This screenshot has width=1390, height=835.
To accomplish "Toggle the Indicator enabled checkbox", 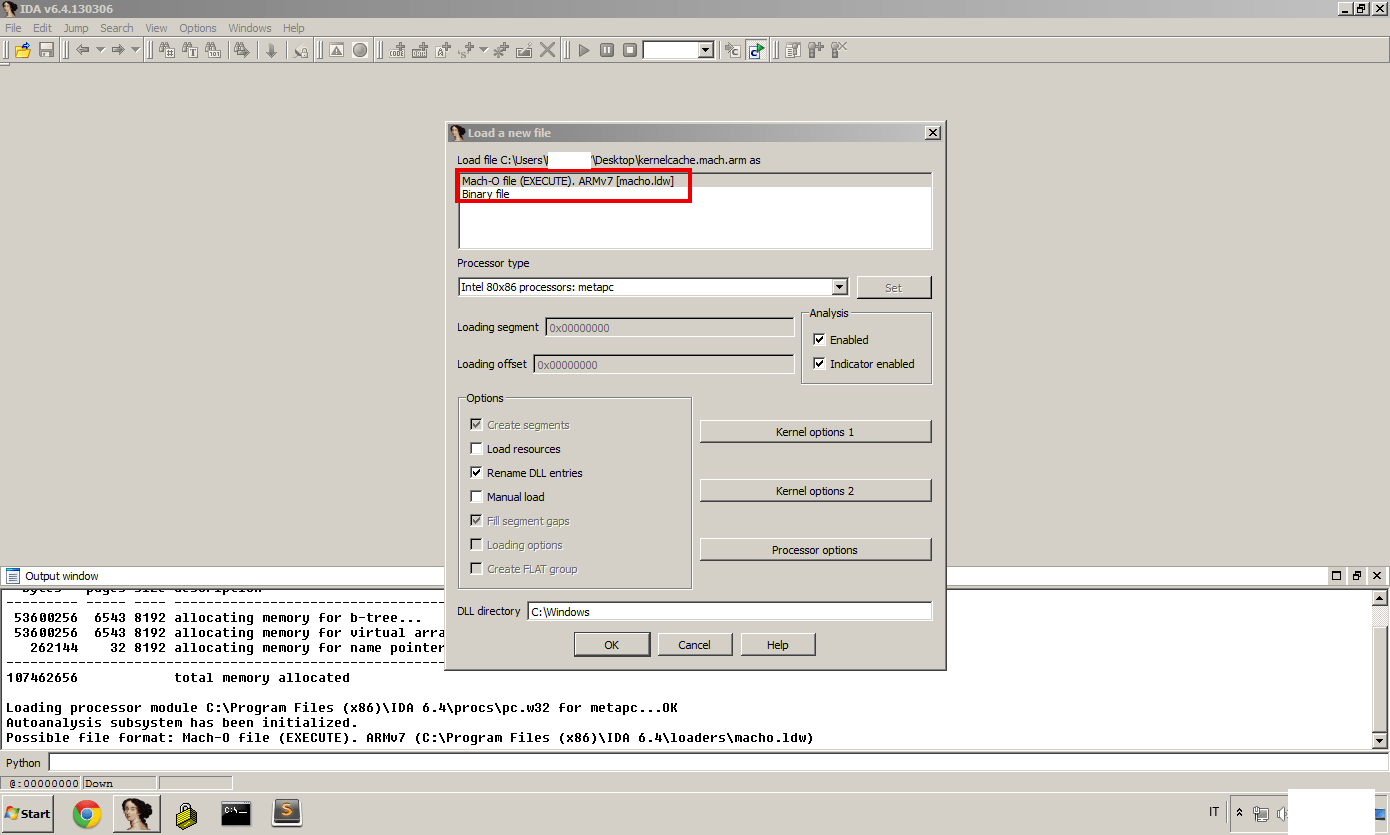I will [x=819, y=364].
